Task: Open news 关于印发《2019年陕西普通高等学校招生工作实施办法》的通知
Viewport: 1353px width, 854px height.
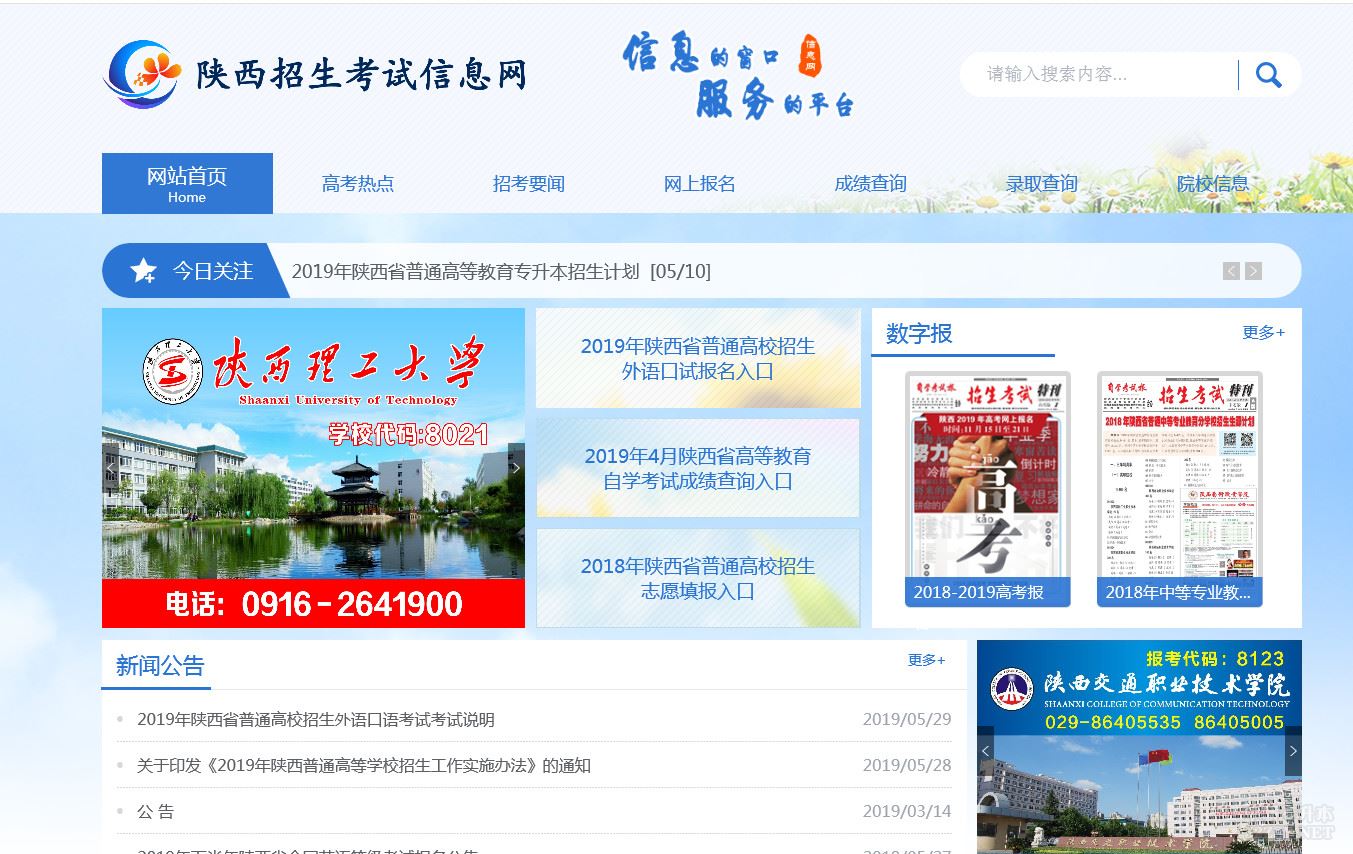Action: [364, 766]
